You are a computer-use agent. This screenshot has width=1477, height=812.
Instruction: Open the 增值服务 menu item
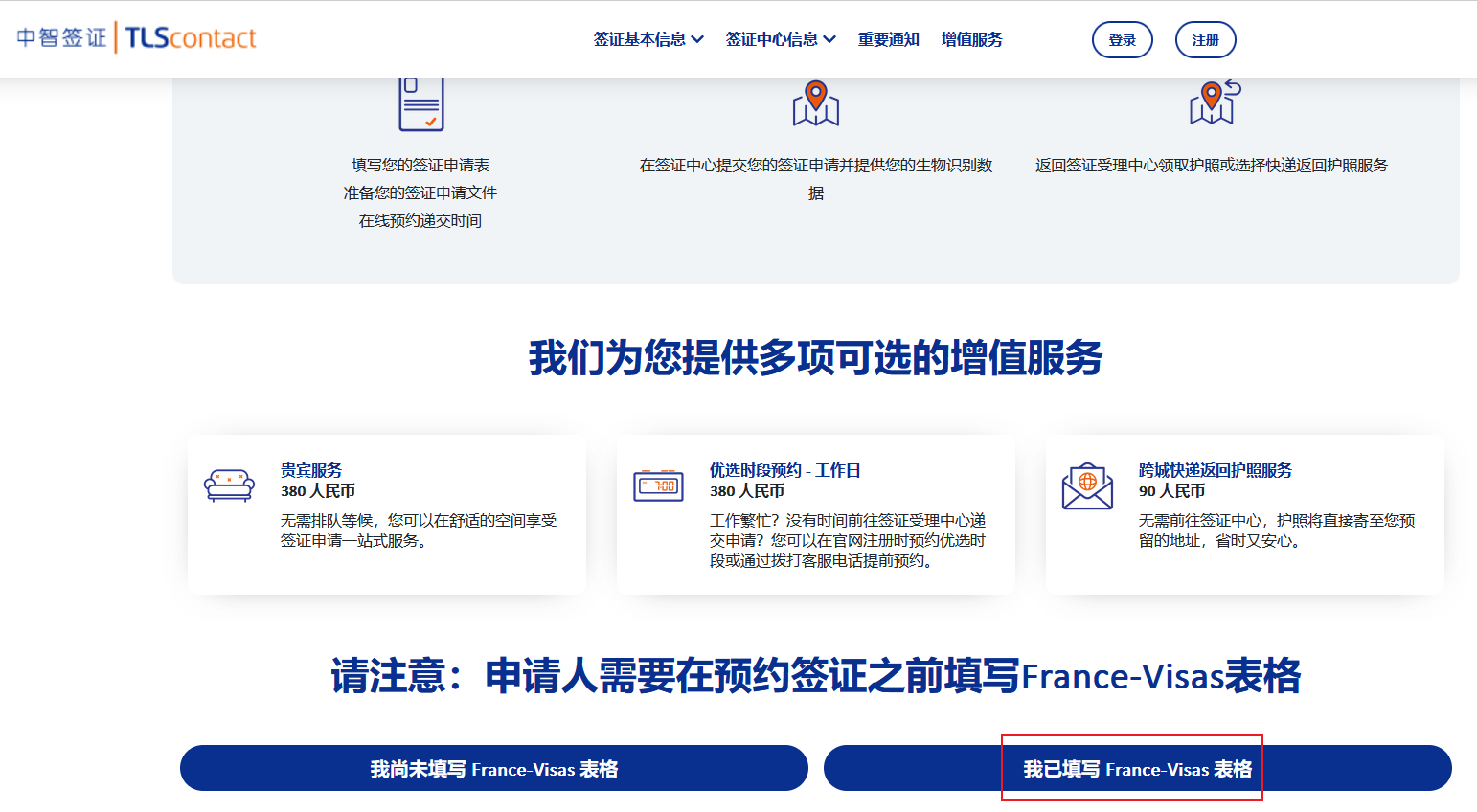coord(972,39)
